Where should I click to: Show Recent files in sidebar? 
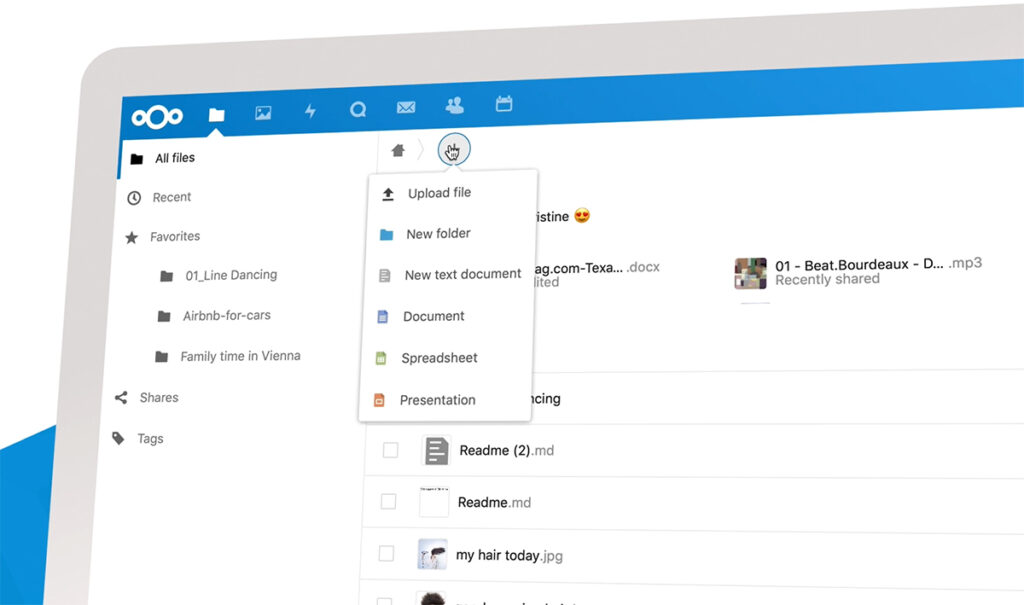point(171,198)
